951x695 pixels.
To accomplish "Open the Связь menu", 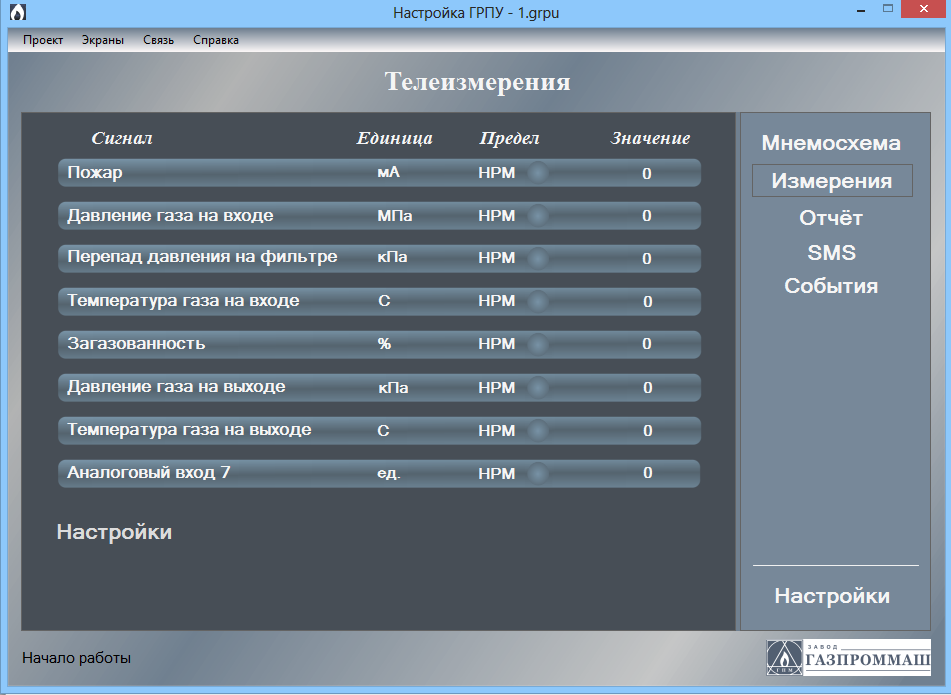I will pos(158,40).
